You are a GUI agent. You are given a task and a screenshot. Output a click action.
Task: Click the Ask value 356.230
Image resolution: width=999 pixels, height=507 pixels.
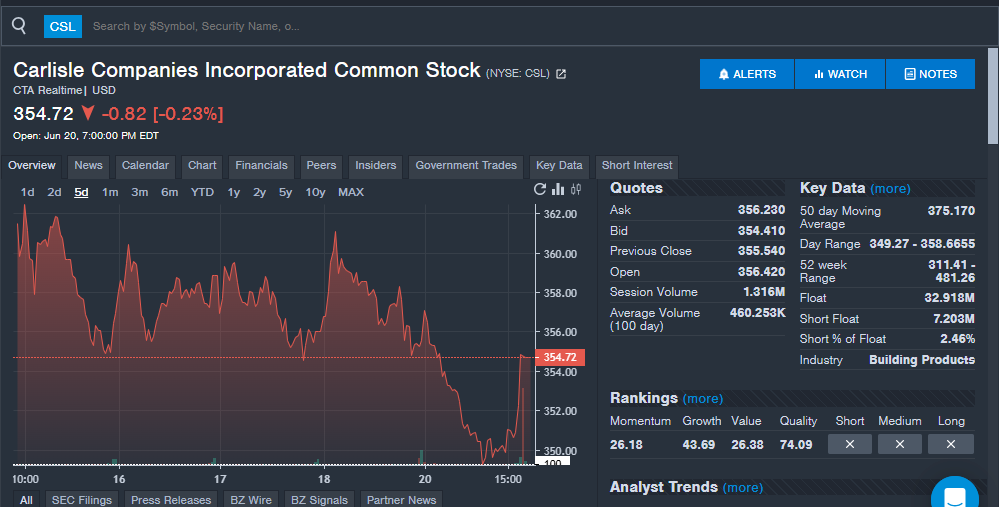click(x=761, y=210)
